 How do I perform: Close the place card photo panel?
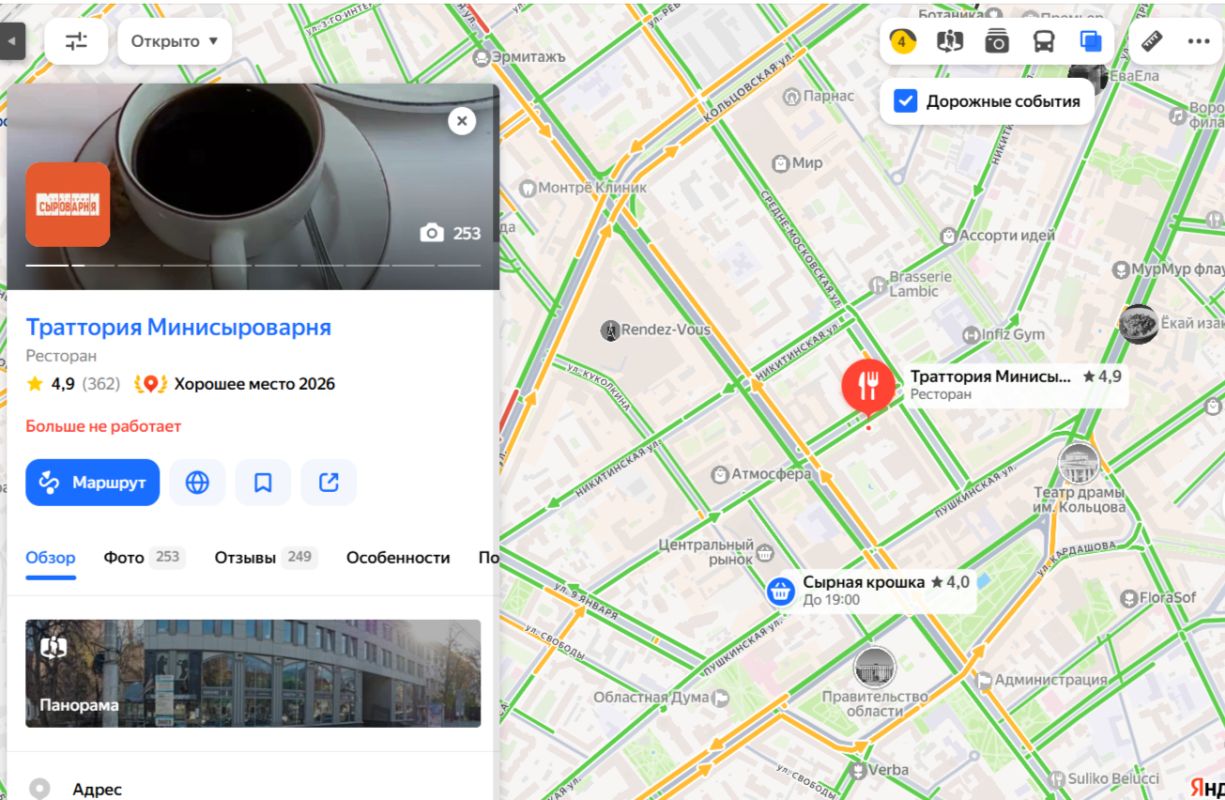tap(461, 121)
